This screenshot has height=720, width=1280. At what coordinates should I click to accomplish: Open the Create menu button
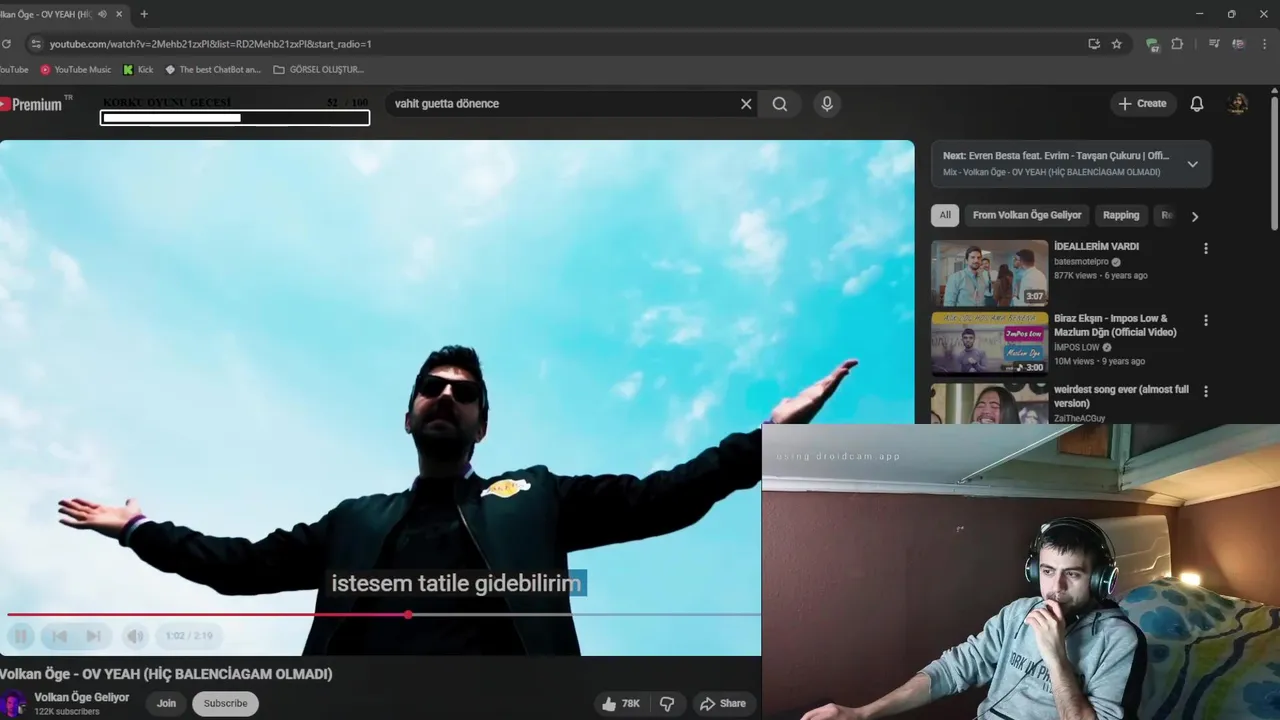pyautogui.click(x=1142, y=104)
